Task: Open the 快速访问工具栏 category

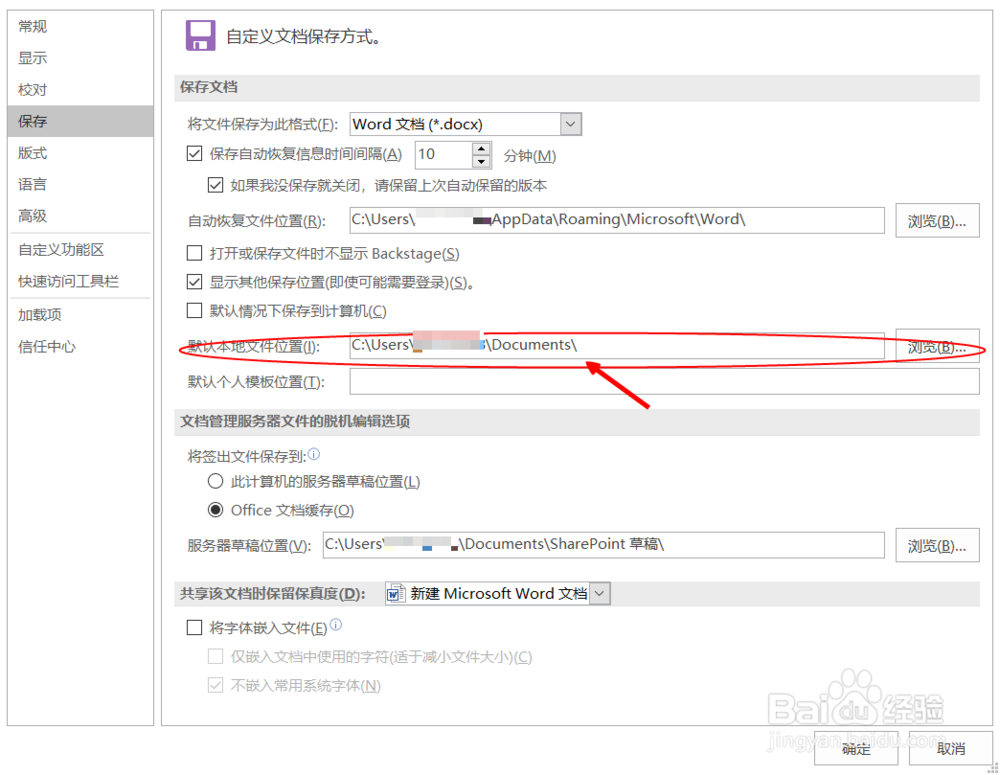Action: [80, 281]
